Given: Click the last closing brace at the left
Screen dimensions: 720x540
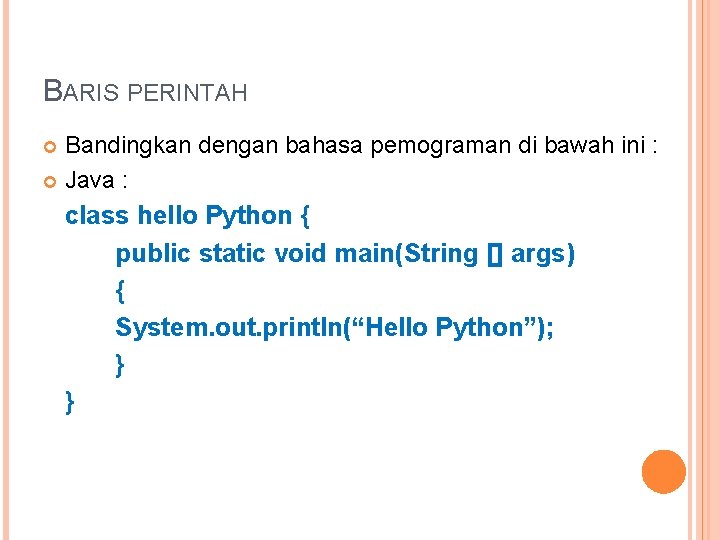Looking at the screenshot, I should click(70, 402).
